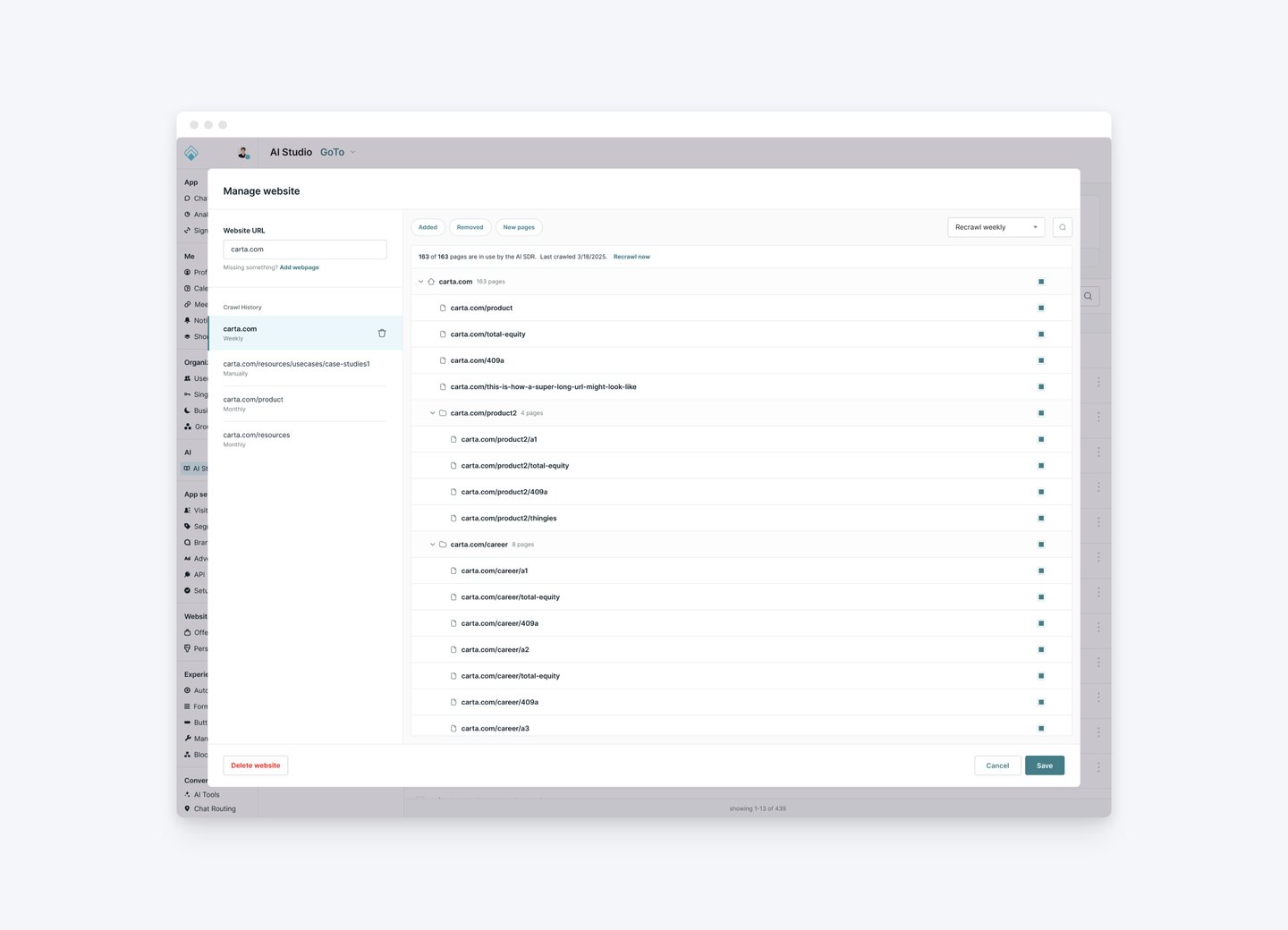Click the home icon beside carta.com 163 pages
Image resolution: width=1288 pixels, height=930 pixels.
pos(431,282)
